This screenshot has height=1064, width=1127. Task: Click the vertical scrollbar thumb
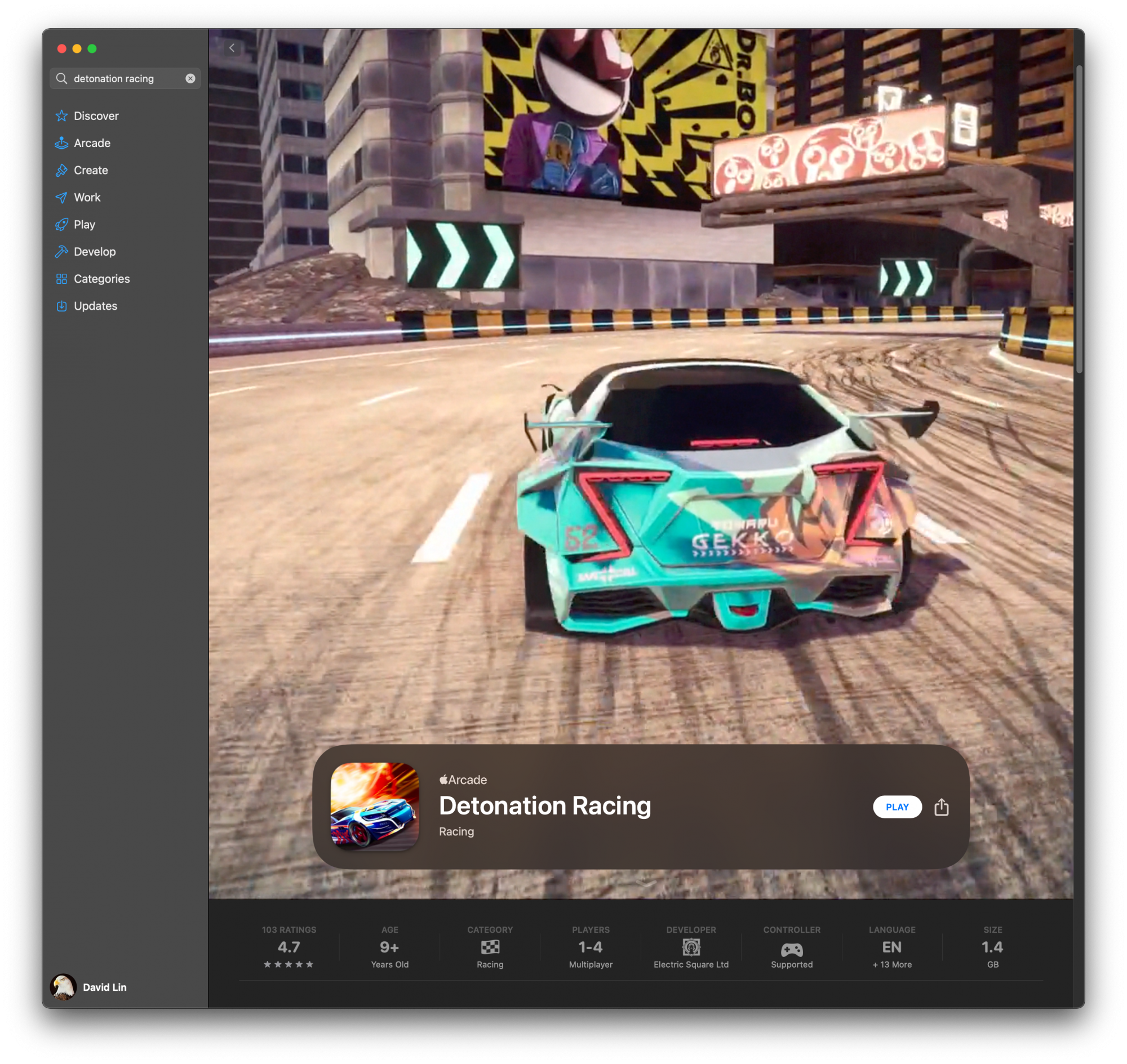tap(1079, 220)
